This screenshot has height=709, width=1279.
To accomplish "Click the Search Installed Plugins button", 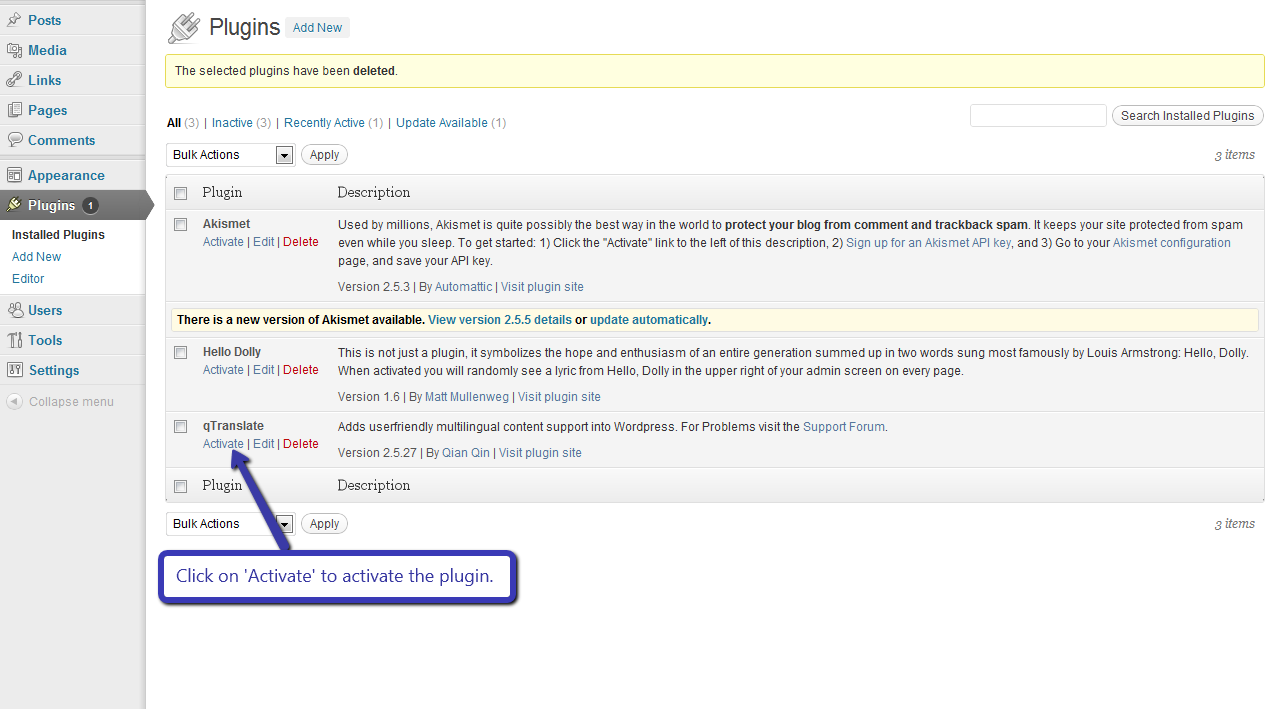I will point(1187,116).
